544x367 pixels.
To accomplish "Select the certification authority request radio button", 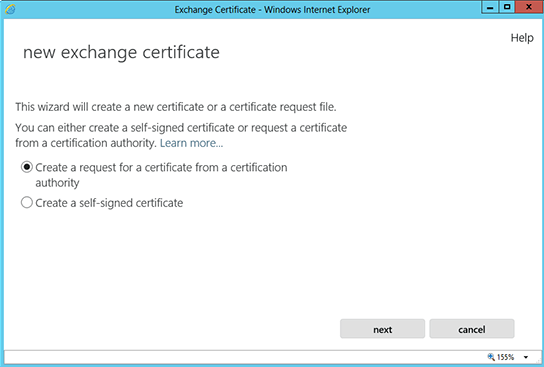I will coord(27,167).
